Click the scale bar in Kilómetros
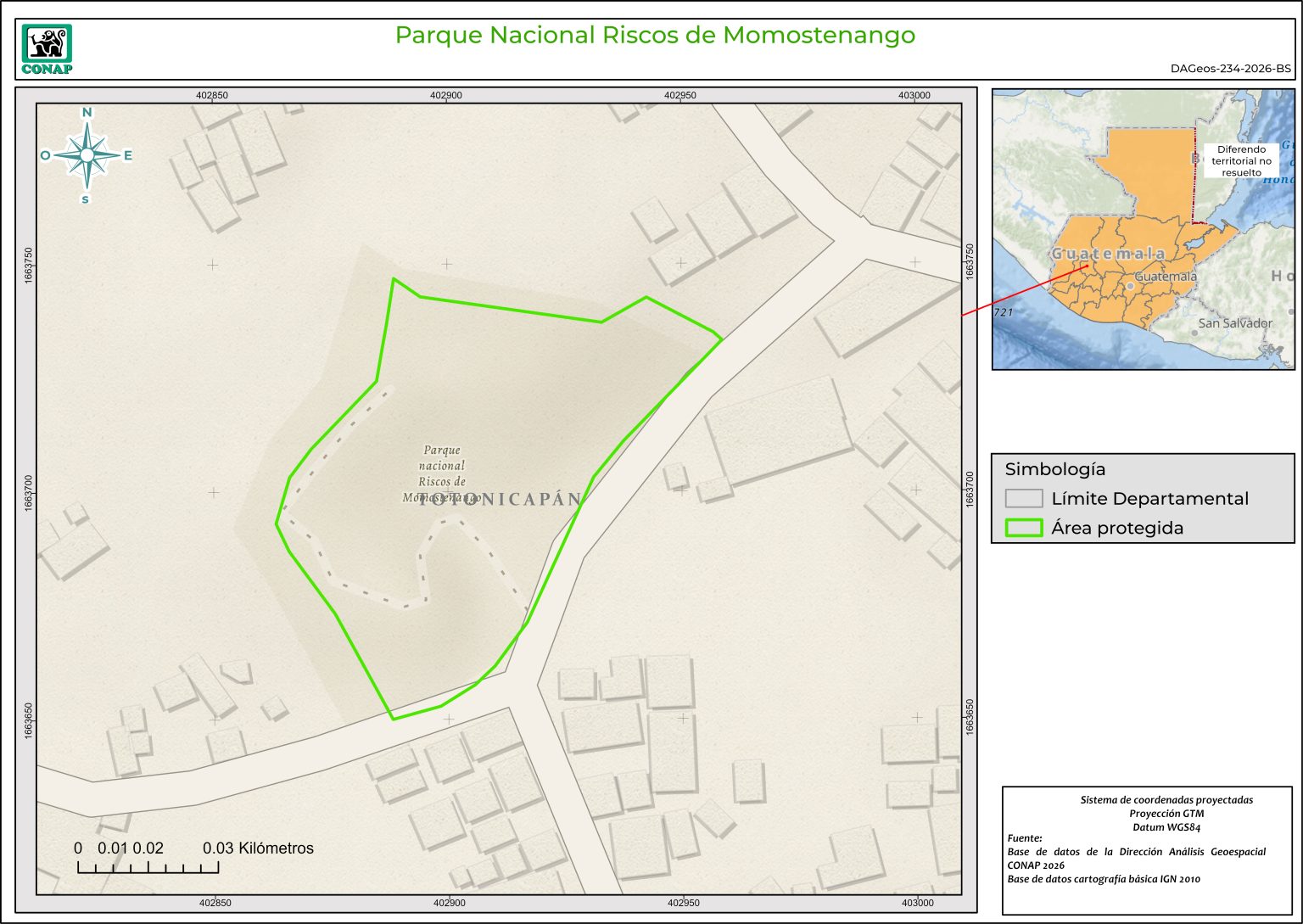This screenshot has height=924, width=1303. [x=148, y=866]
